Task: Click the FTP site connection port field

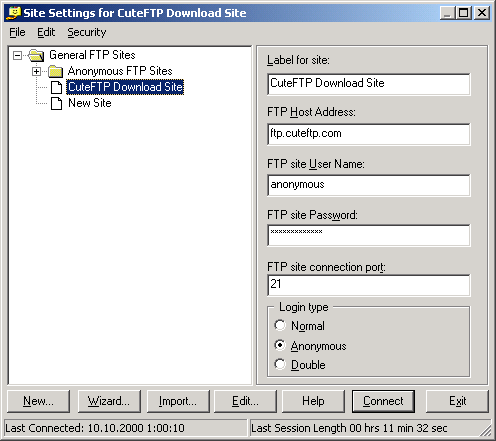Action: pyautogui.click(x=369, y=285)
